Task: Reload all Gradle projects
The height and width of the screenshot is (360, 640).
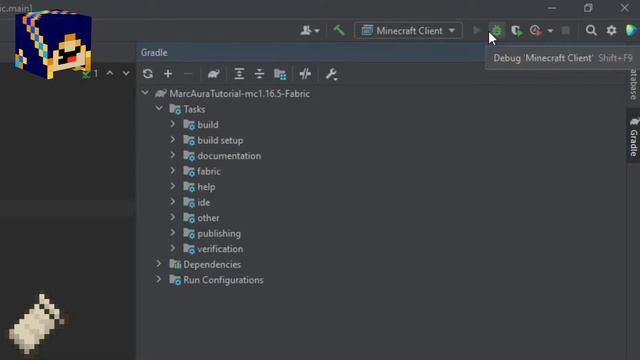Action: [x=148, y=74]
